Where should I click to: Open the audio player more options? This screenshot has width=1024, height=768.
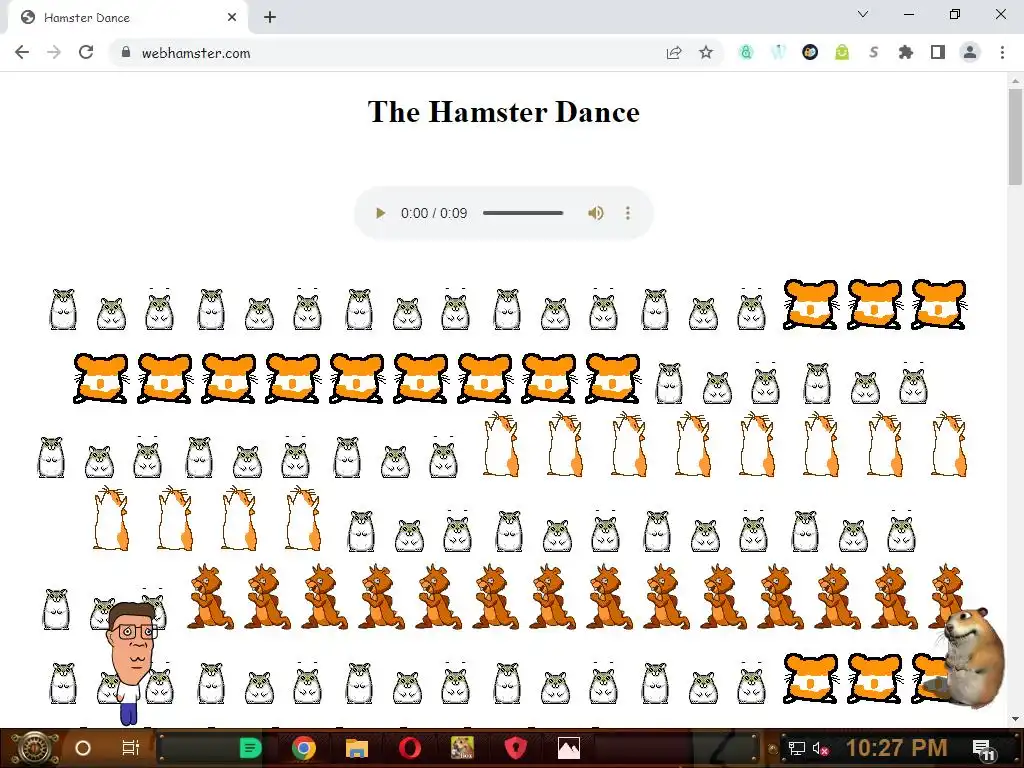click(x=628, y=214)
